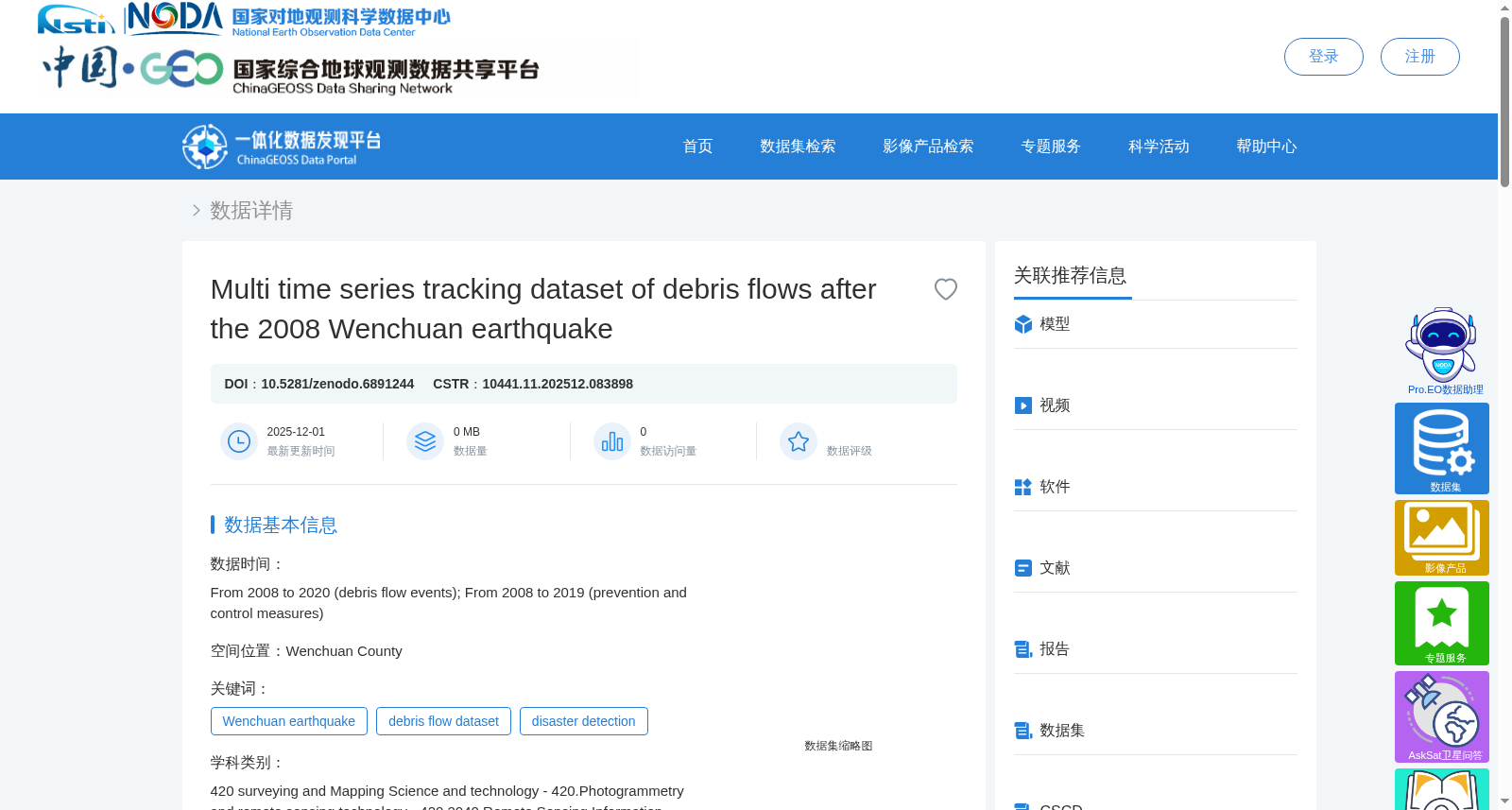Screen dimensions: 1512x810
Task: Click the page vertical scrollbar thumb
Action: (1504, 101)
